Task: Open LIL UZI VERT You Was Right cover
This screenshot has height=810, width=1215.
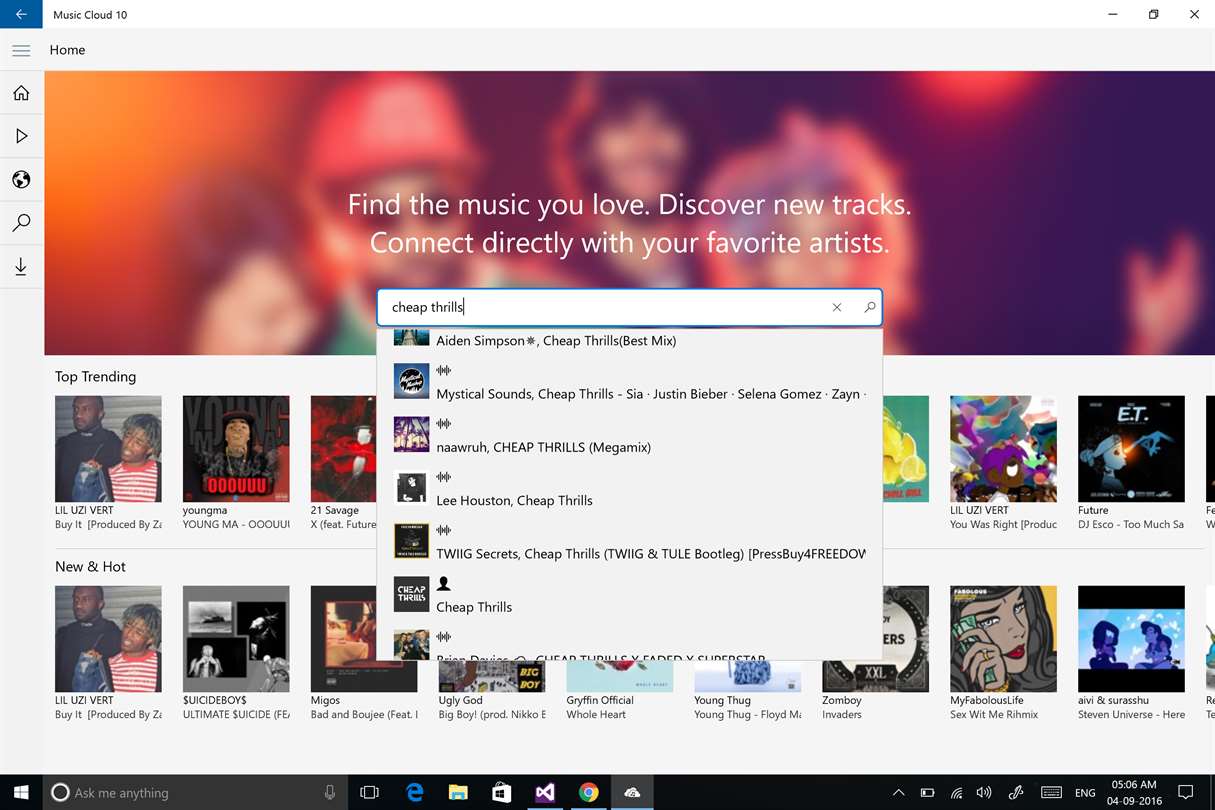Action: click(1003, 449)
